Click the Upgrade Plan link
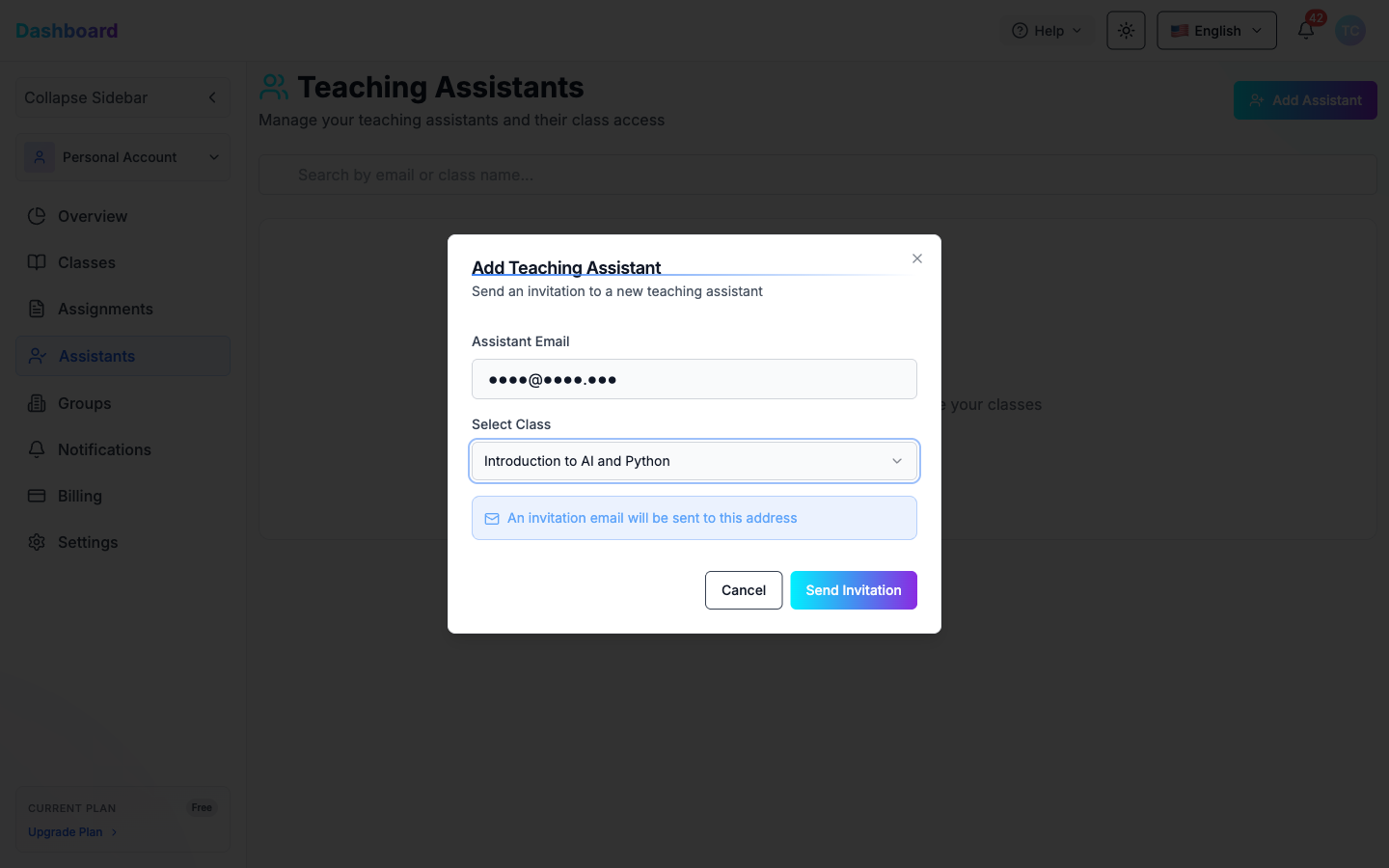Viewport: 1389px width, 868px height. coord(65,831)
